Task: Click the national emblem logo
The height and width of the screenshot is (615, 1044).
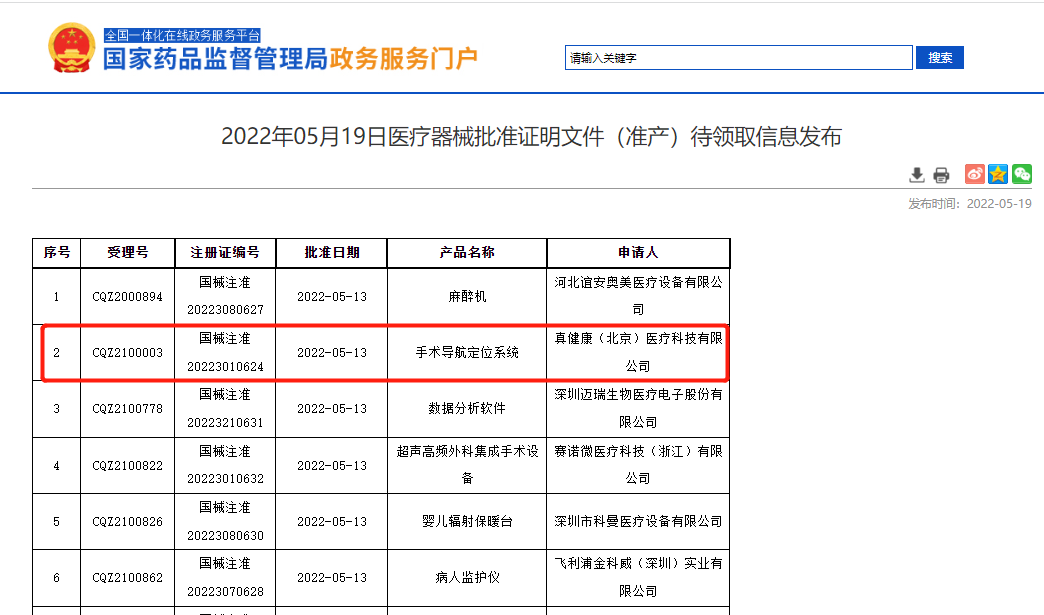Action: tap(71, 48)
